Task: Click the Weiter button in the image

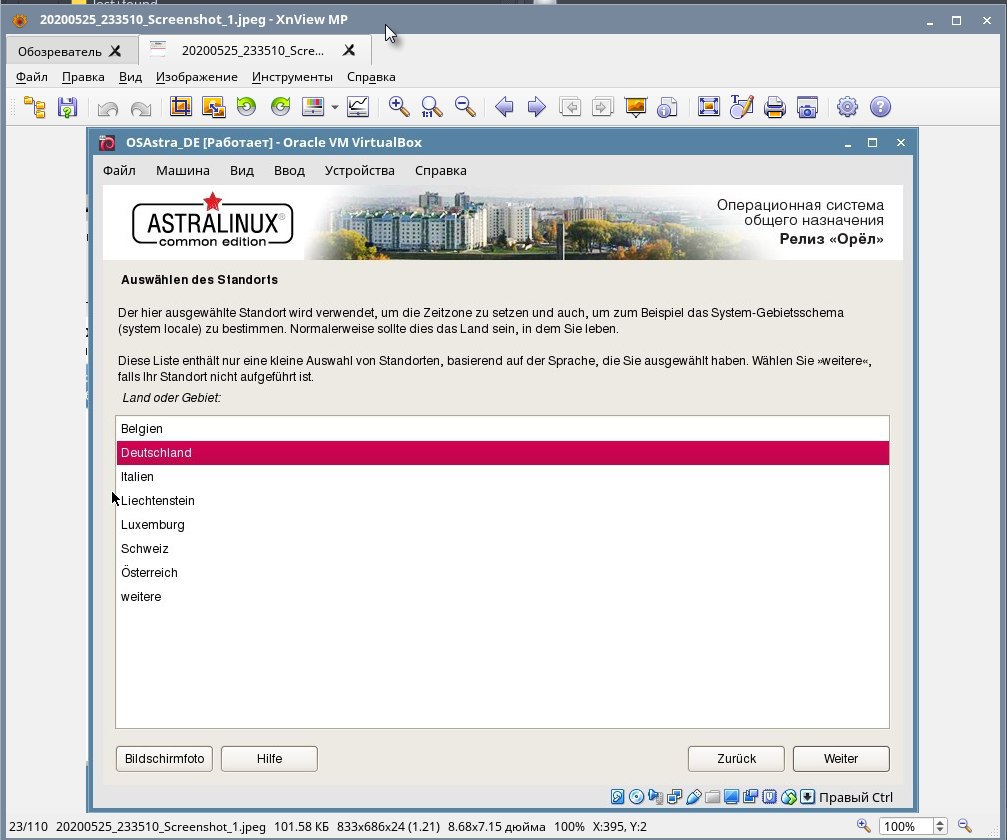Action: (x=841, y=758)
